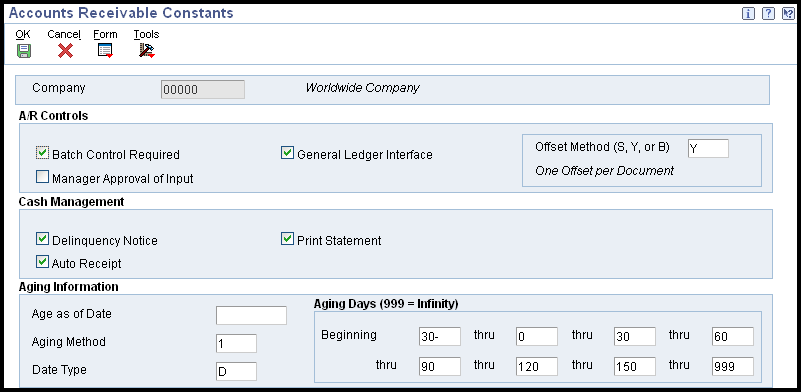Click the 'Offset Method (S, Y, or B)' label
Screen dimensions: 801x392
point(602,147)
